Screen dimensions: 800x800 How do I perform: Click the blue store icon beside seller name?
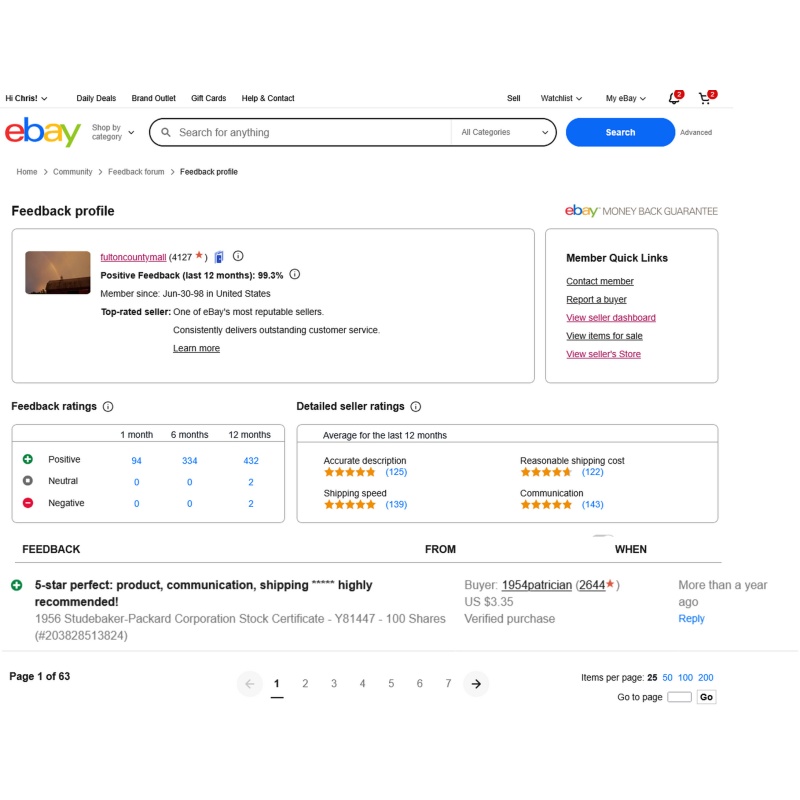219,257
